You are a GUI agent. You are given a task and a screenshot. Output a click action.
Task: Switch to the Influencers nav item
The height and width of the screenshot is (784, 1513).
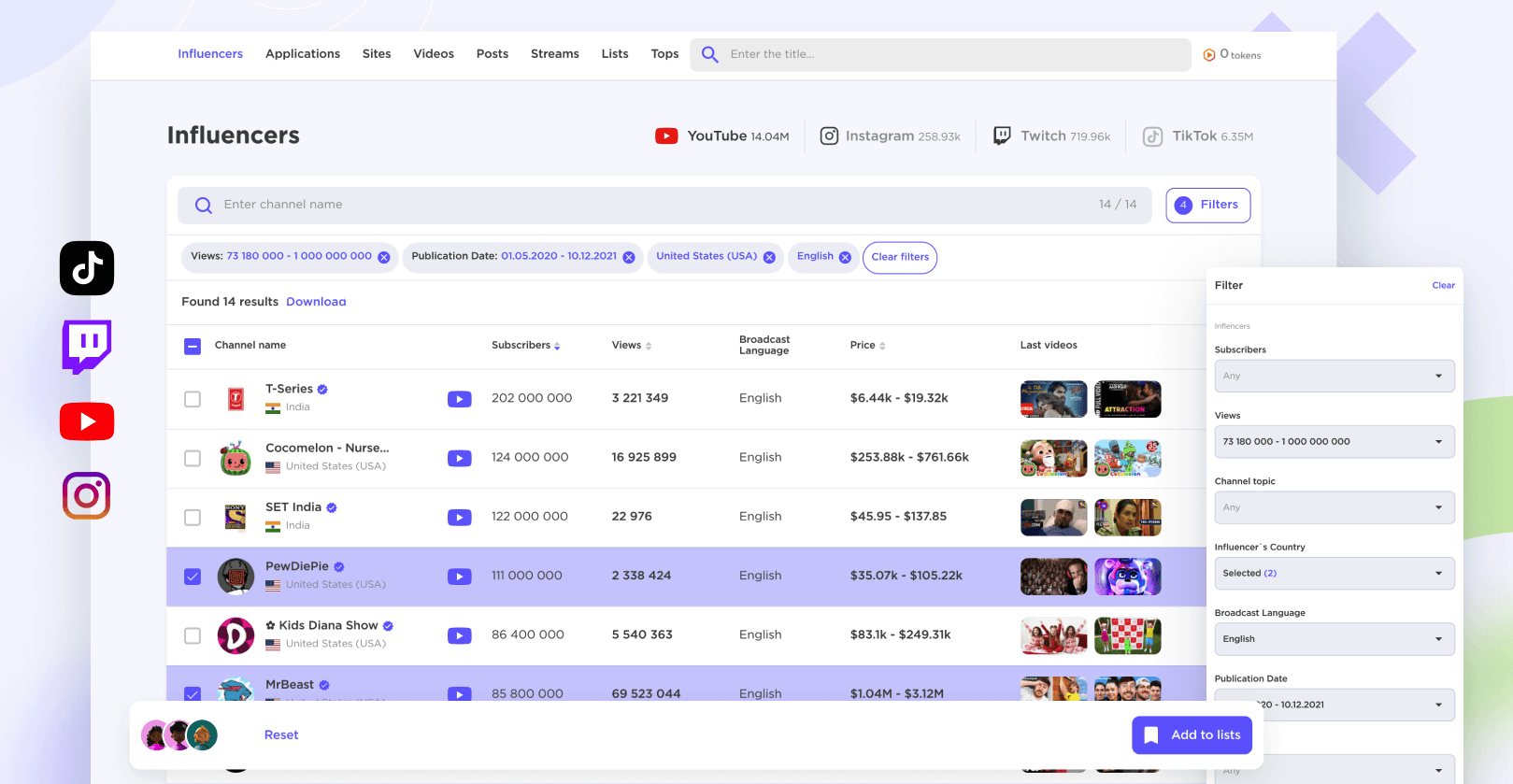point(210,54)
